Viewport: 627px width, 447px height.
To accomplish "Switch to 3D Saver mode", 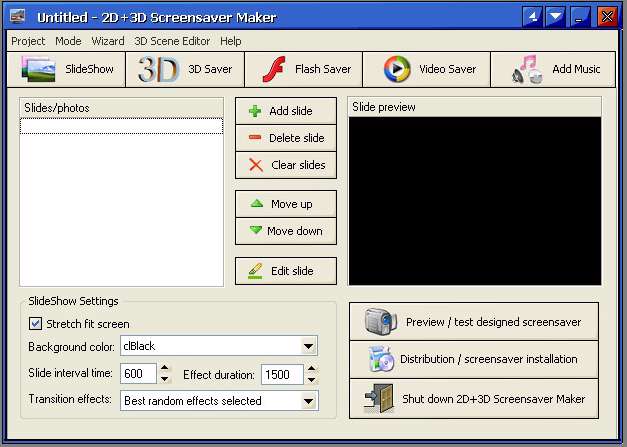I will [x=185, y=69].
